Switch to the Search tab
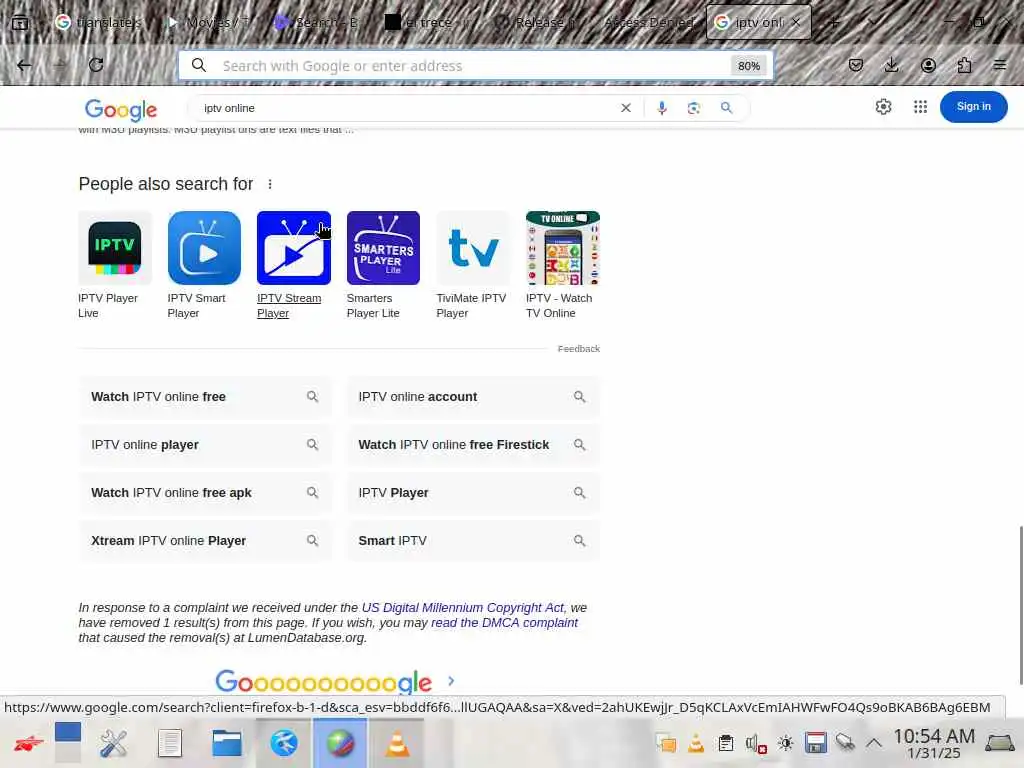 pos(317,22)
